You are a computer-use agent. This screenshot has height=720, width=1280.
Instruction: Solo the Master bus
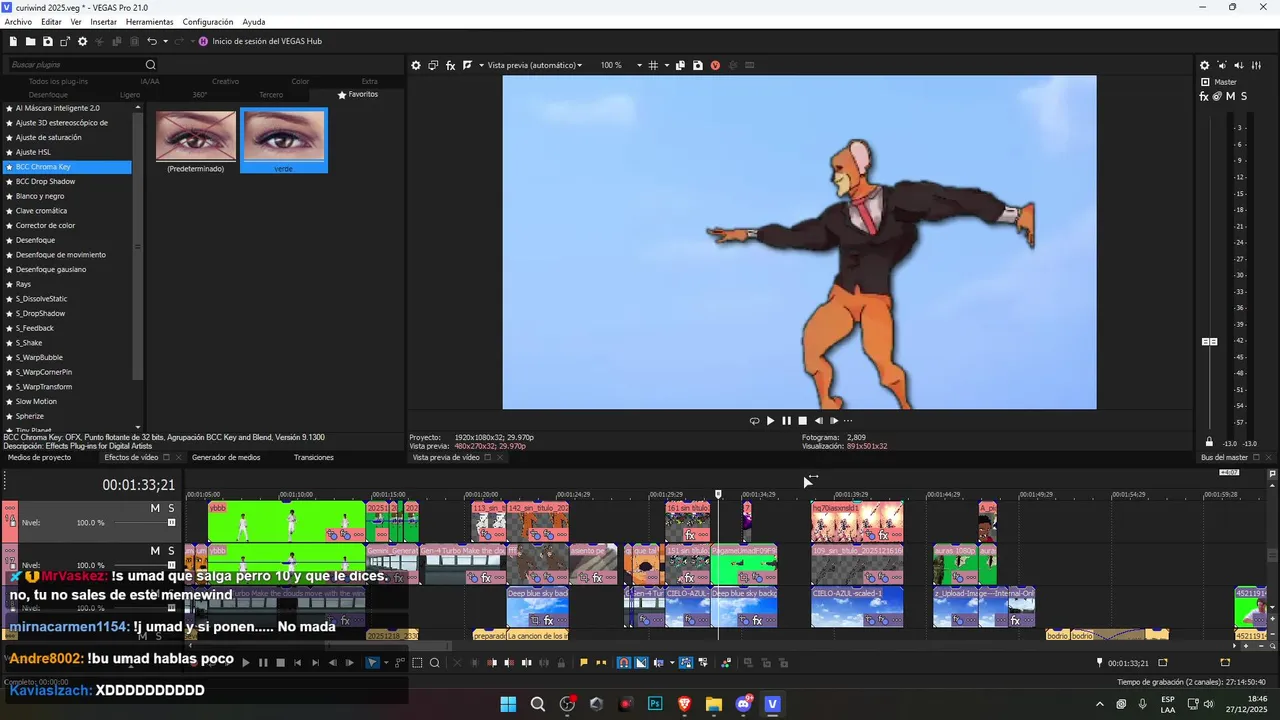pyautogui.click(x=1244, y=96)
